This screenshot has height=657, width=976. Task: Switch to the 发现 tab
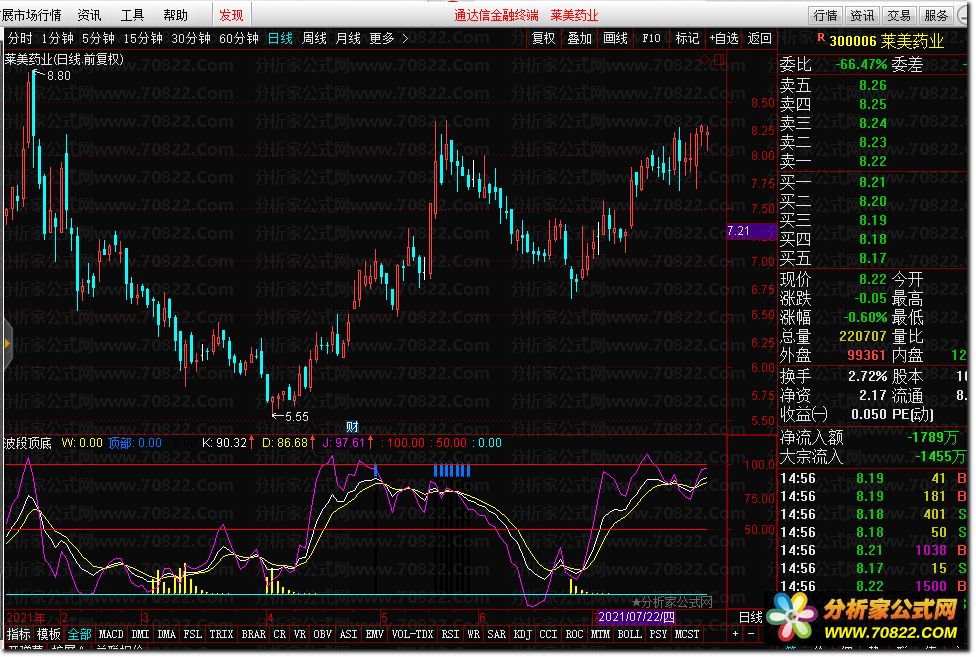[x=231, y=15]
